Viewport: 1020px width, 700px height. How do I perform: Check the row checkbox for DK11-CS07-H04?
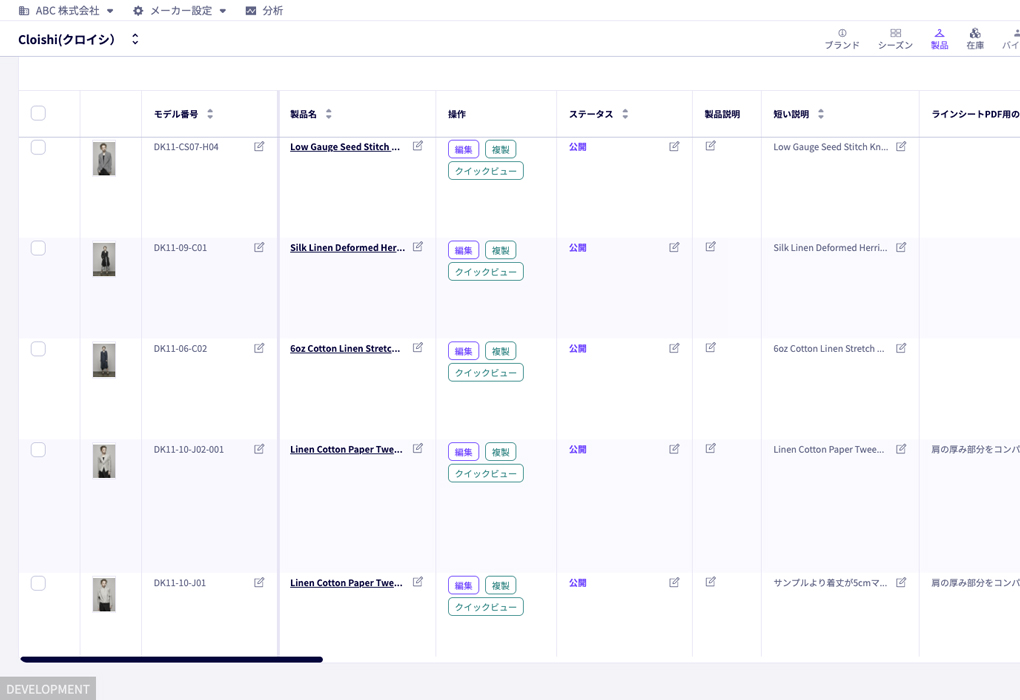click(x=38, y=147)
